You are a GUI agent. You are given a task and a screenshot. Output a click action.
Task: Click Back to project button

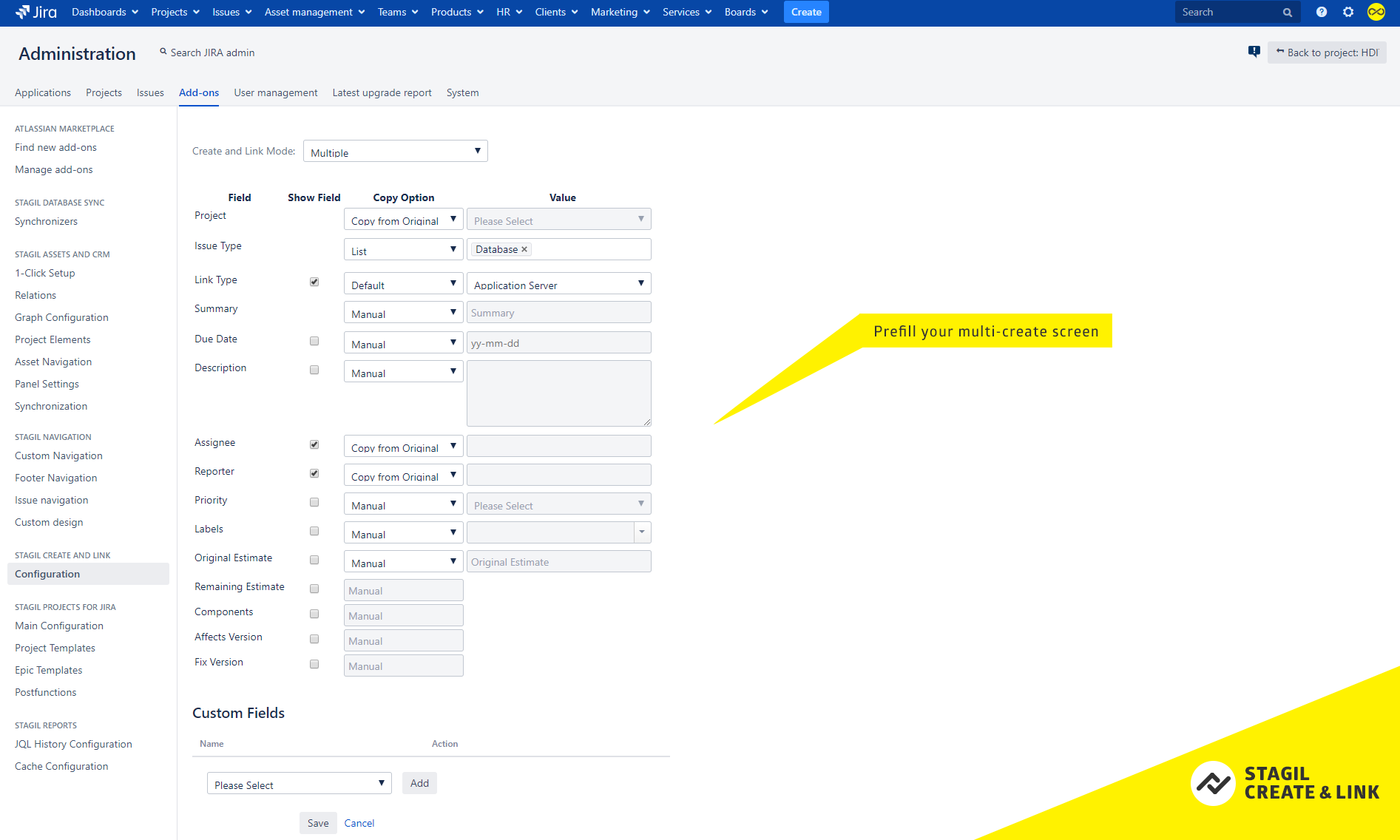pyautogui.click(x=1327, y=52)
